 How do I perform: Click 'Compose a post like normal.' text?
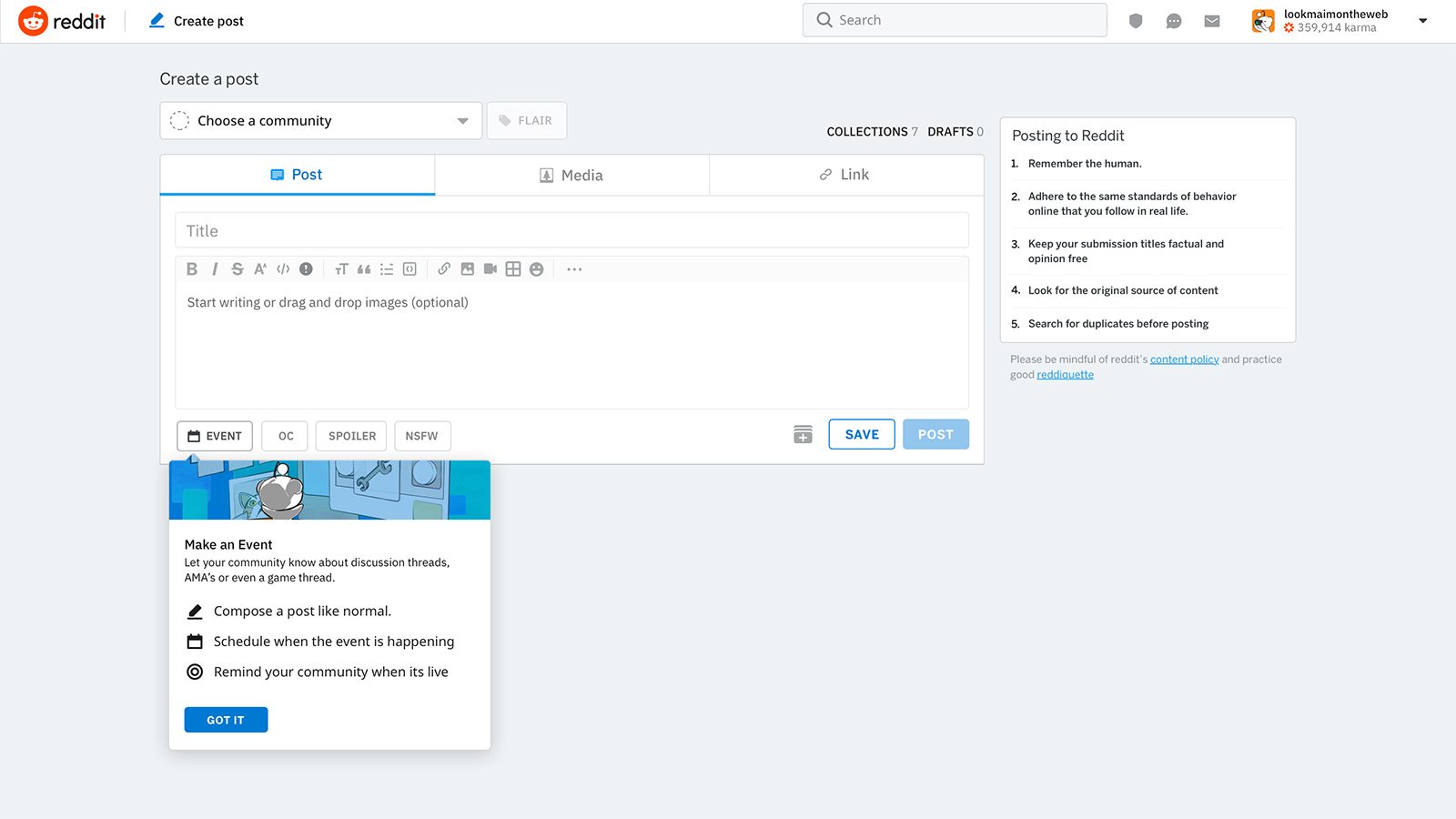point(302,612)
